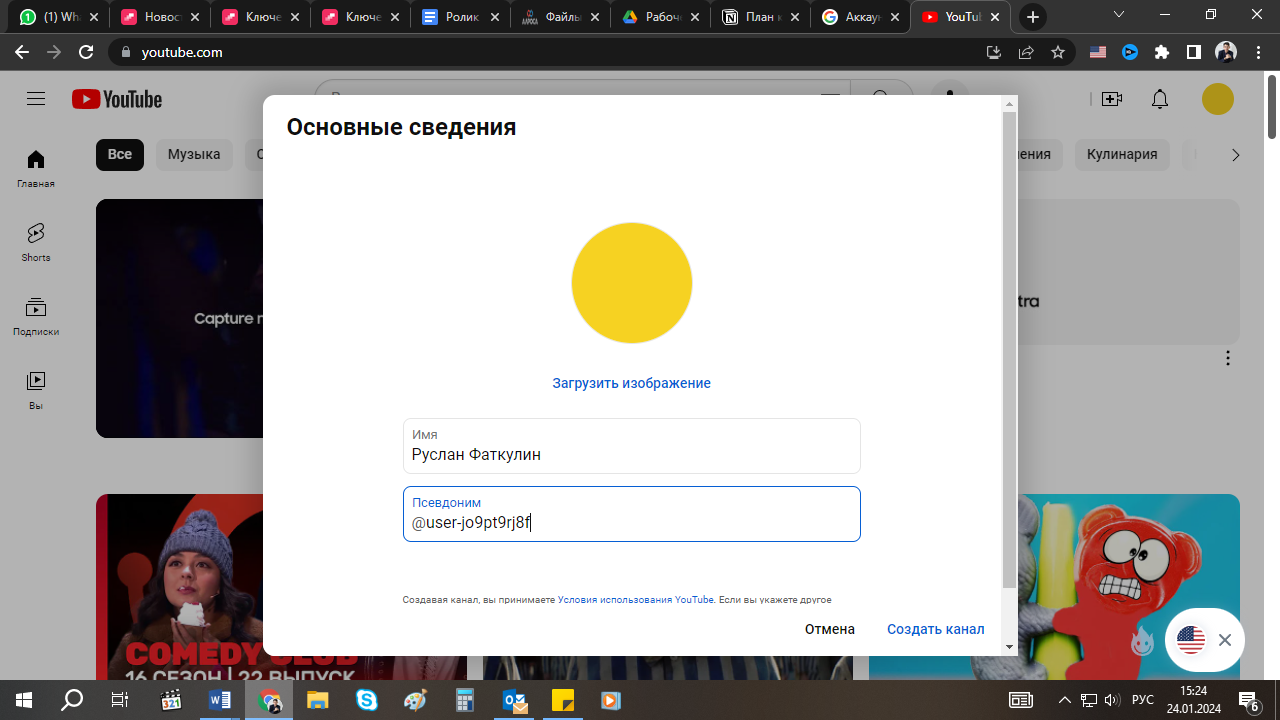This screenshot has width=1280, height=720.
Task: Bookmark this page with the star icon
Action: point(1058,53)
